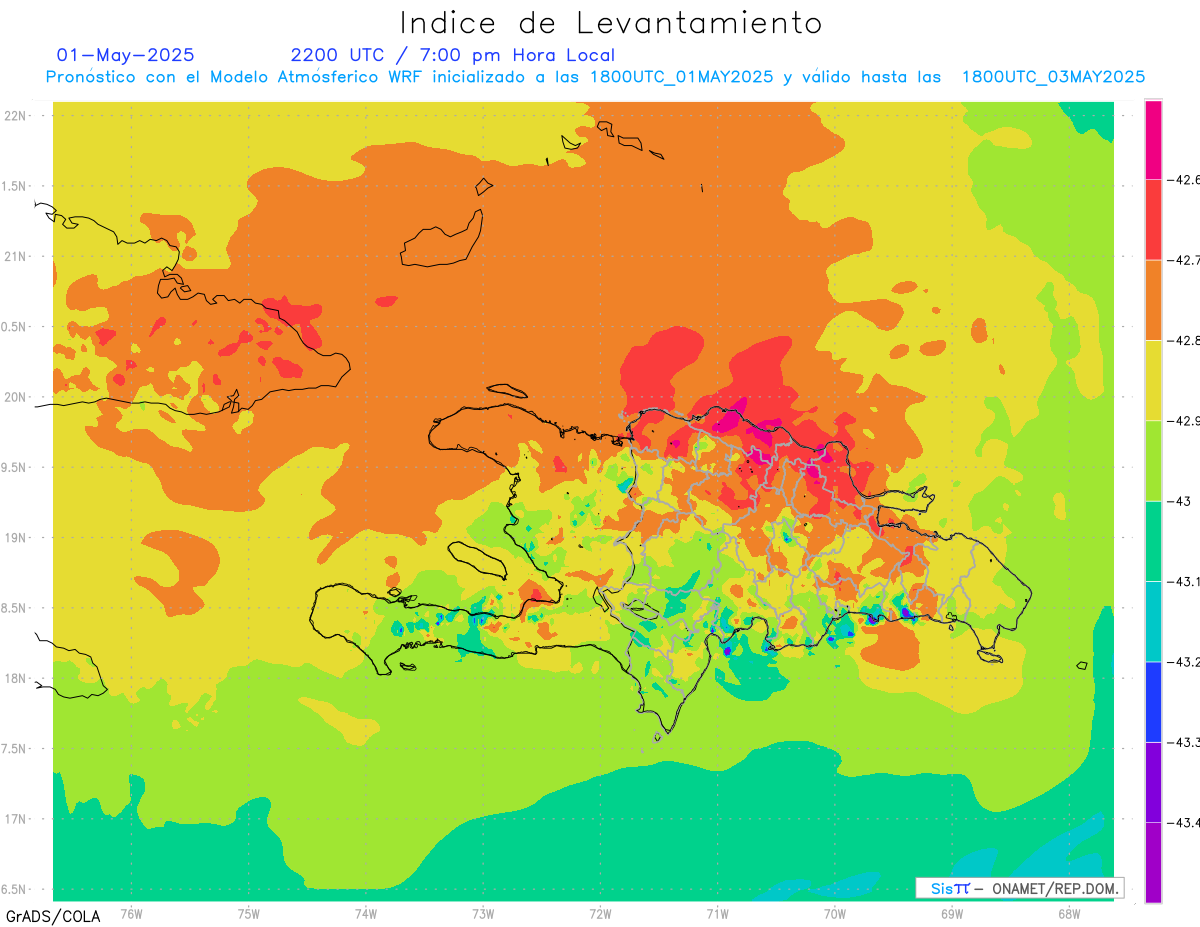Click the 20N latitude label

(x=16, y=397)
